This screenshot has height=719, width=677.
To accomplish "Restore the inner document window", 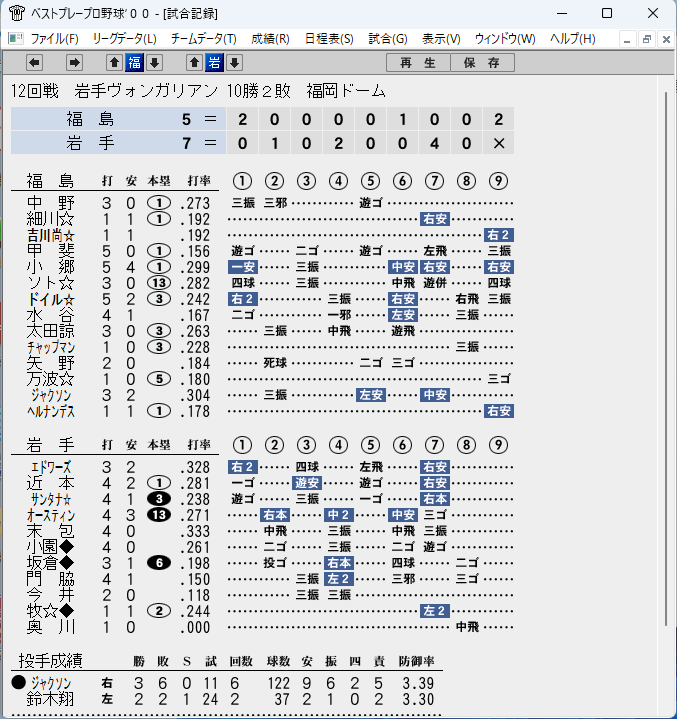I will pos(647,39).
